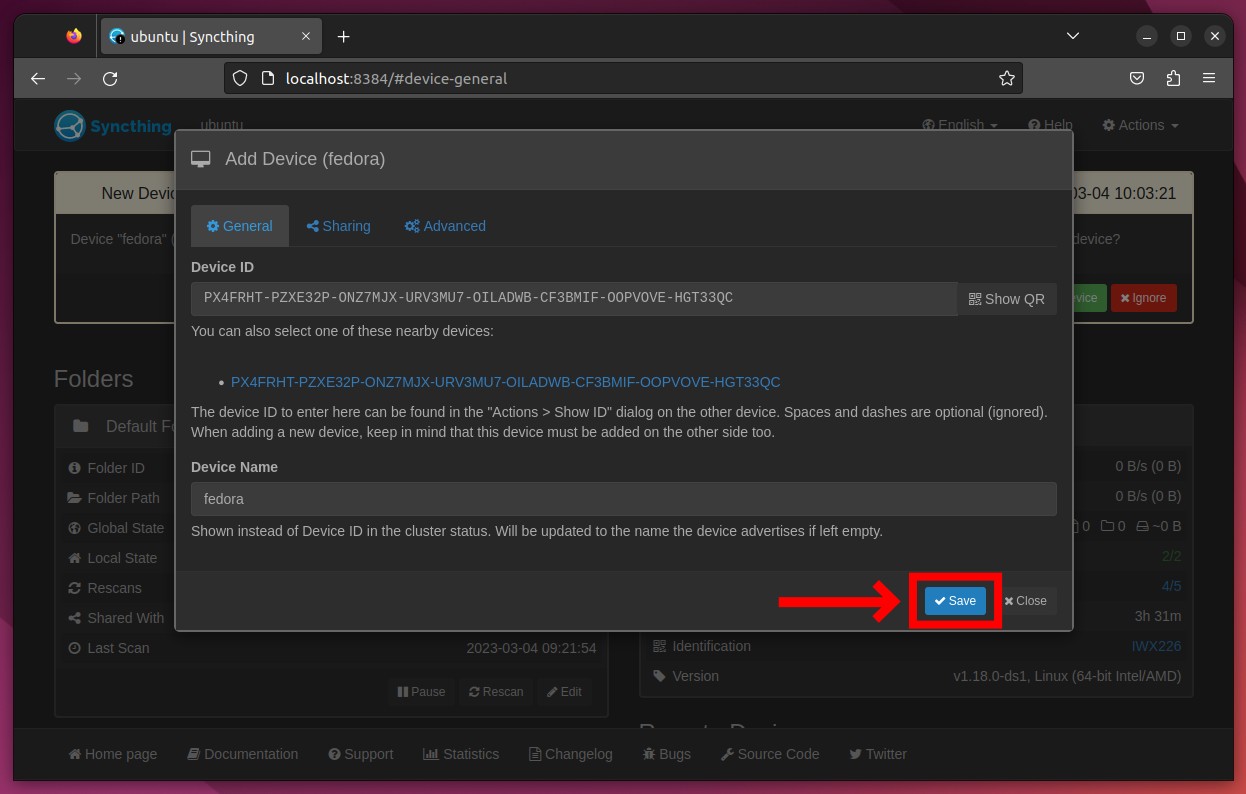Select the nearby device ID link
Viewport: 1246px width, 794px height.
point(505,382)
